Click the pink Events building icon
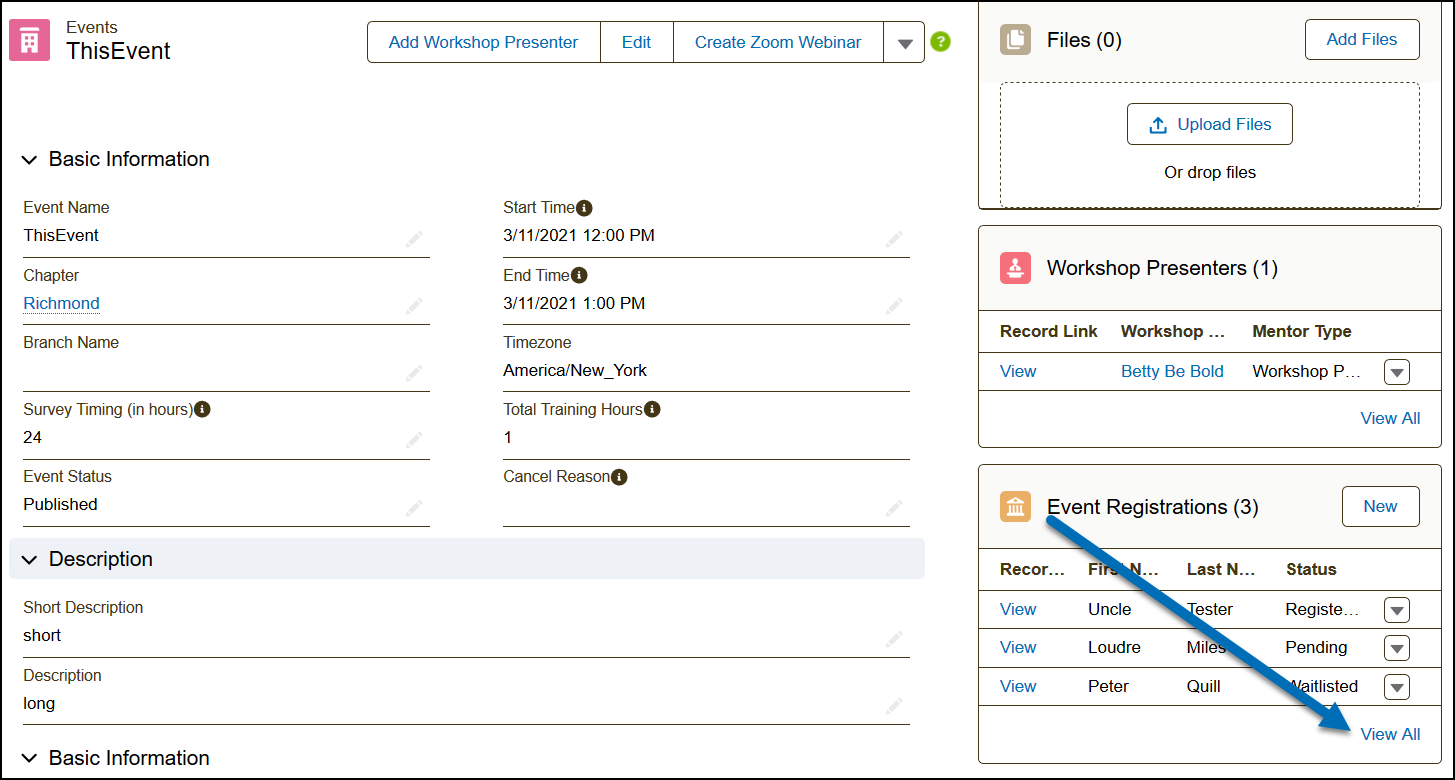1455x780 pixels. click(x=29, y=41)
